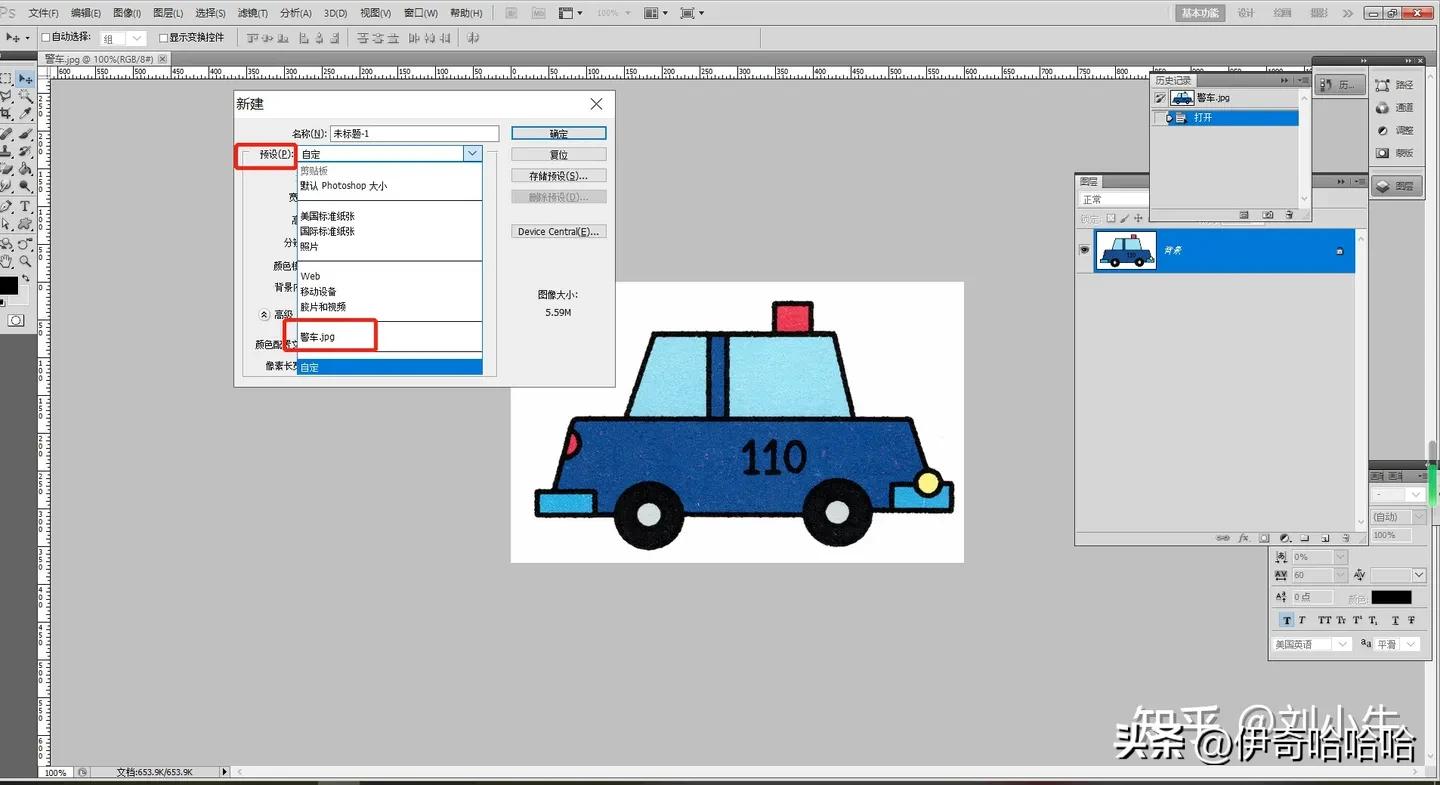Click the 名称 name input field
The height and width of the screenshot is (785, 1440).
(x=414, y=133)
